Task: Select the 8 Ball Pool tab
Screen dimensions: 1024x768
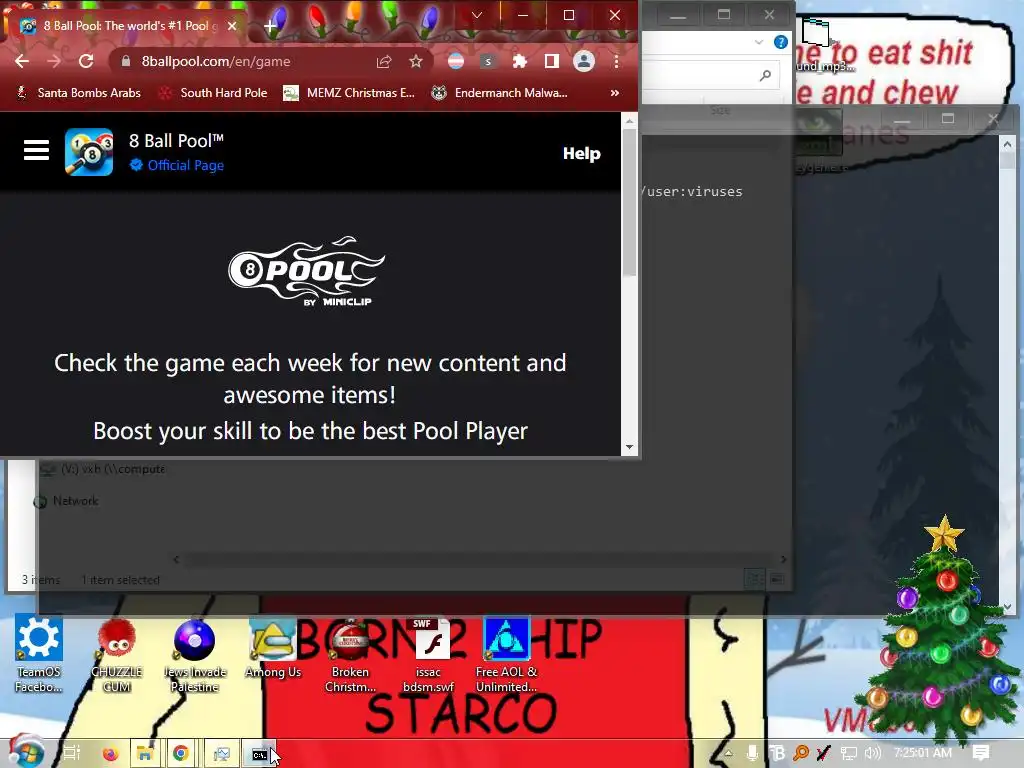Action: click(x=127, y=26)
